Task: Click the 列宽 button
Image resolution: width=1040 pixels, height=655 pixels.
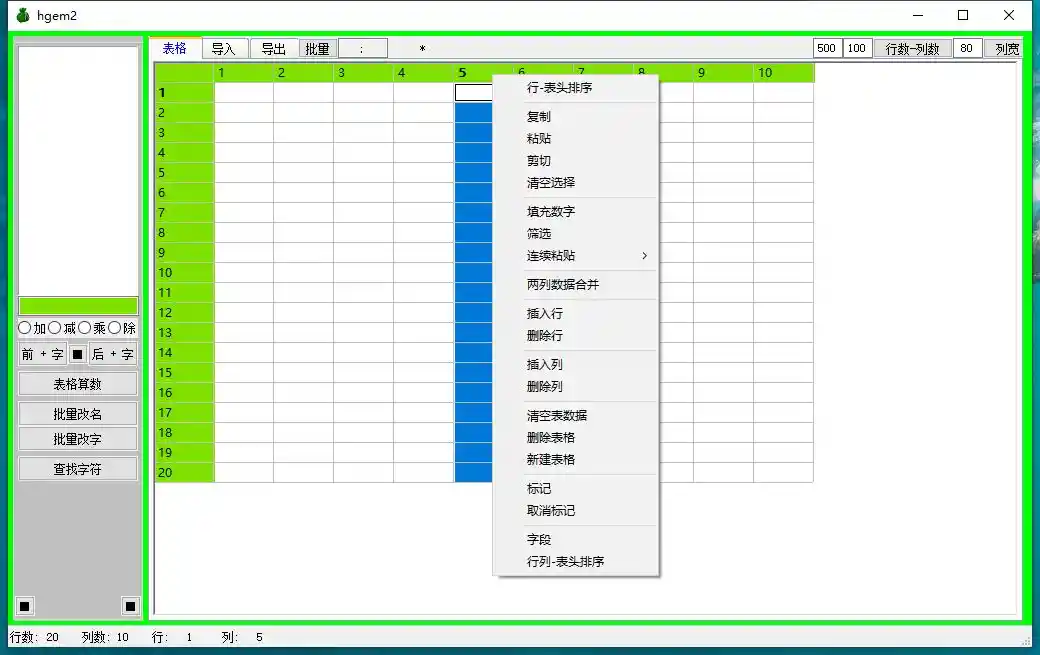Action: pyautogui.click(x=1005, y=48)
